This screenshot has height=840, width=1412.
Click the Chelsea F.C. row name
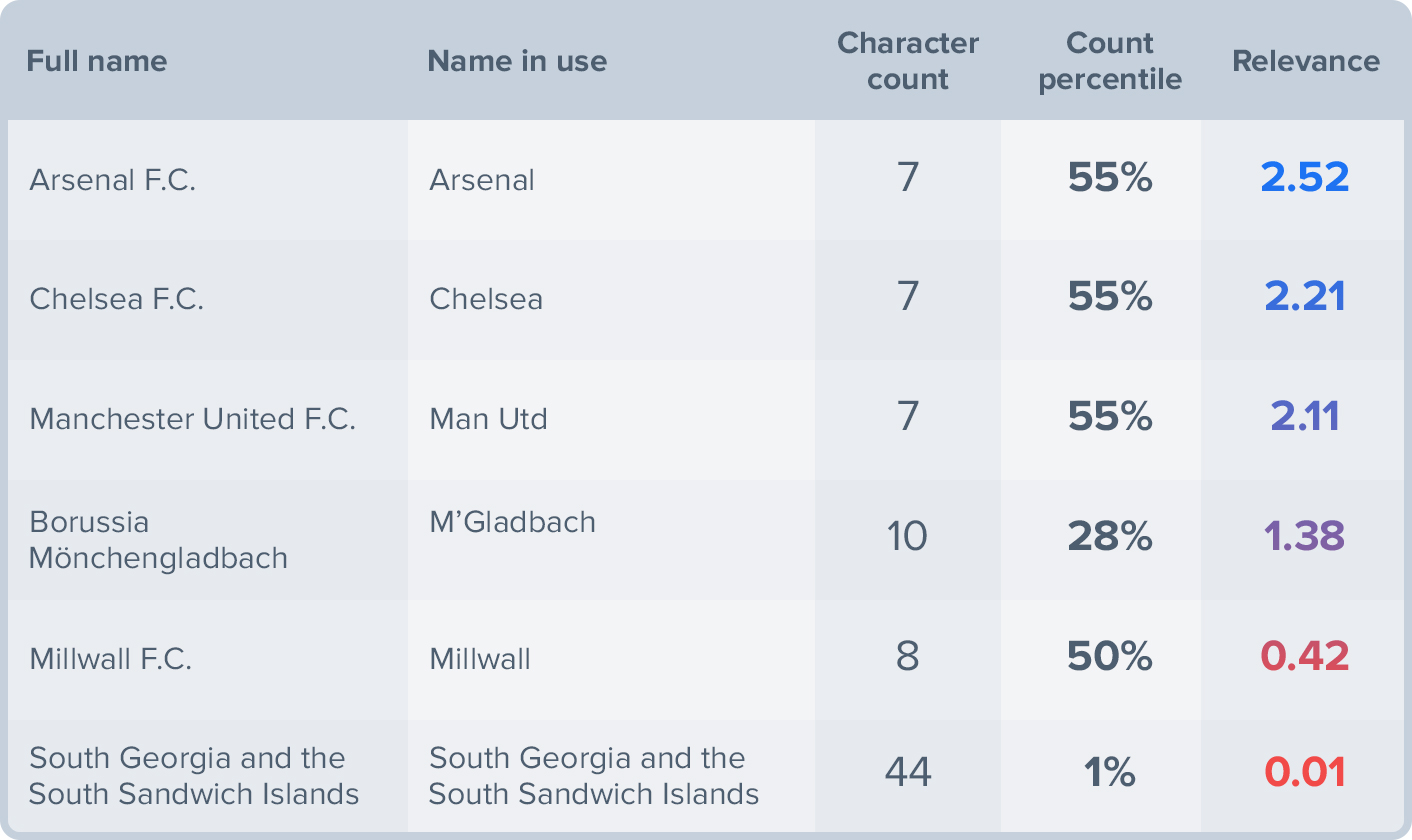point(117,299)
